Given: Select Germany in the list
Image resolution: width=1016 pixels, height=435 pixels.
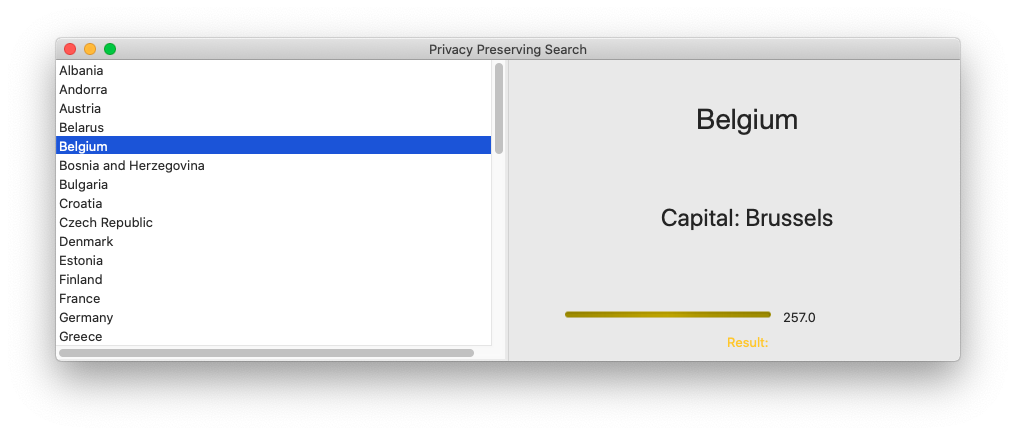Looking at the screenshot, I should [86, 318].
